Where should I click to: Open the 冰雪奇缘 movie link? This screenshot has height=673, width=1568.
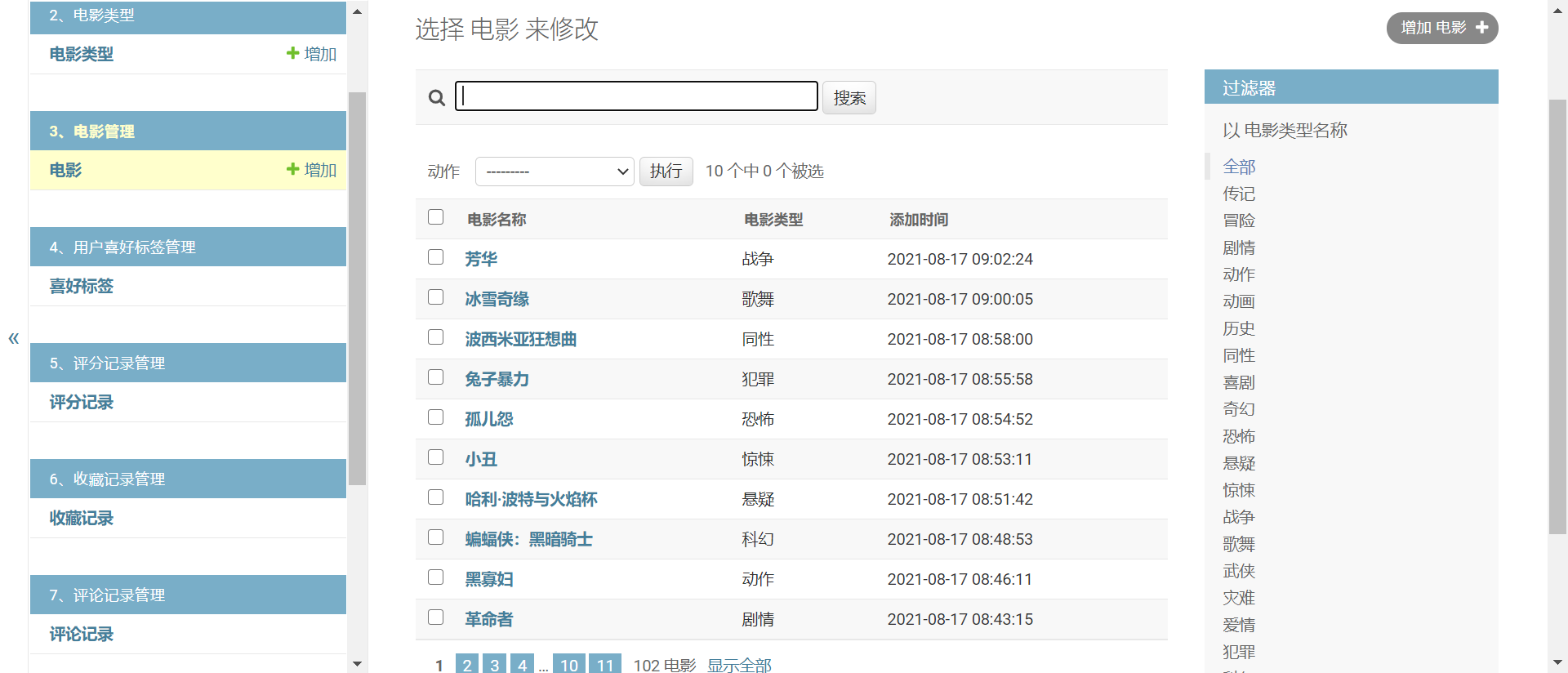click(x=497, y=299)
